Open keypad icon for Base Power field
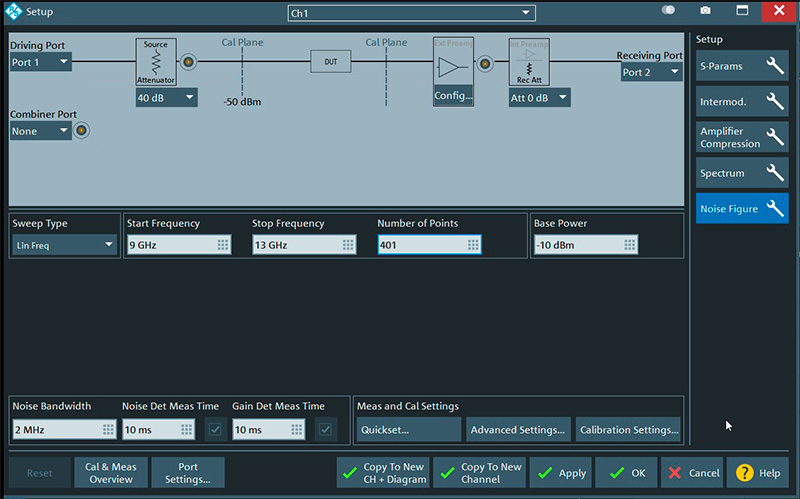This screenshot has height=499, width=800. pyautogui.click(x=630, y=245)
